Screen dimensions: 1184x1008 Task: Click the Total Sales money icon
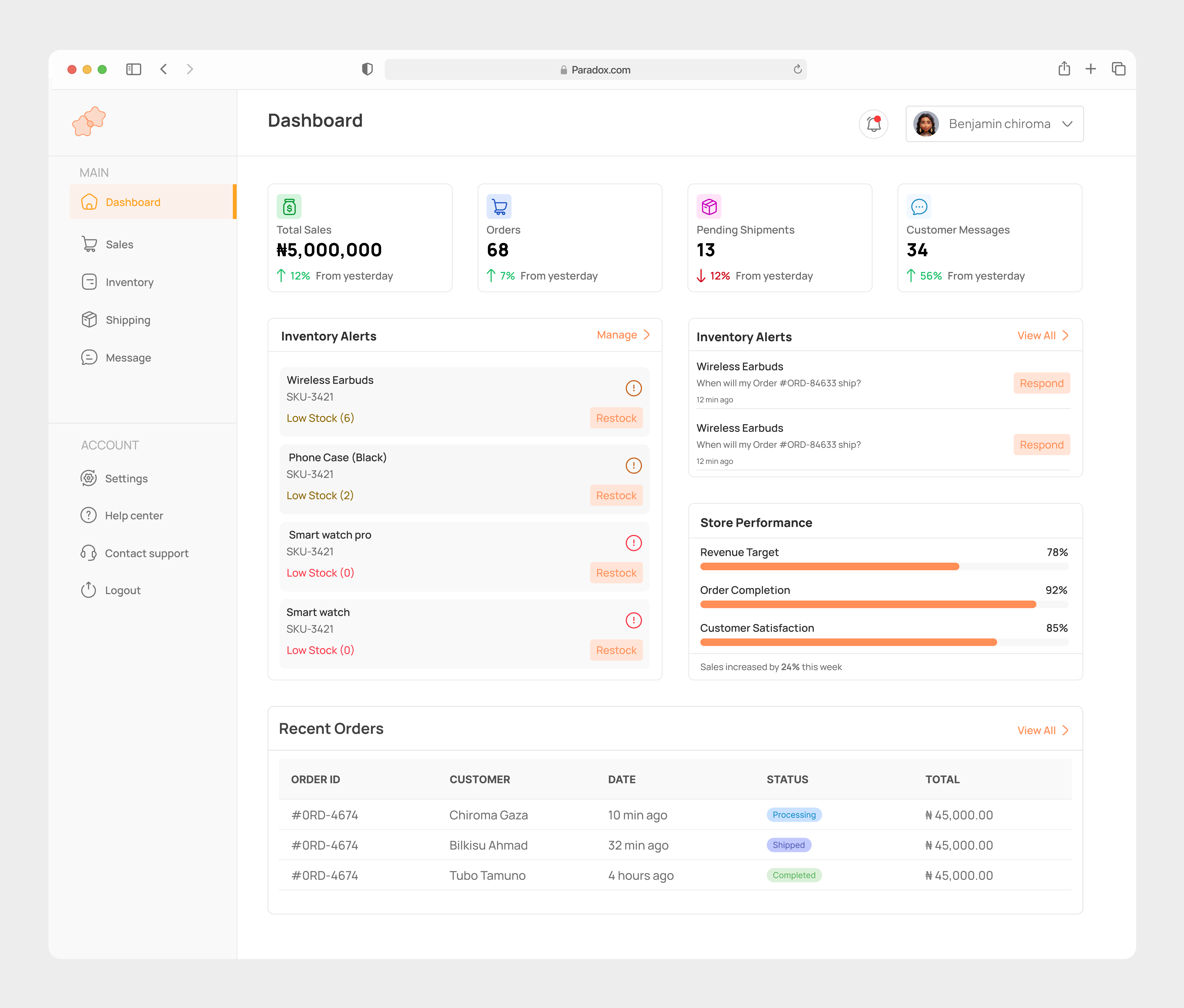click(x=289, y=207)
